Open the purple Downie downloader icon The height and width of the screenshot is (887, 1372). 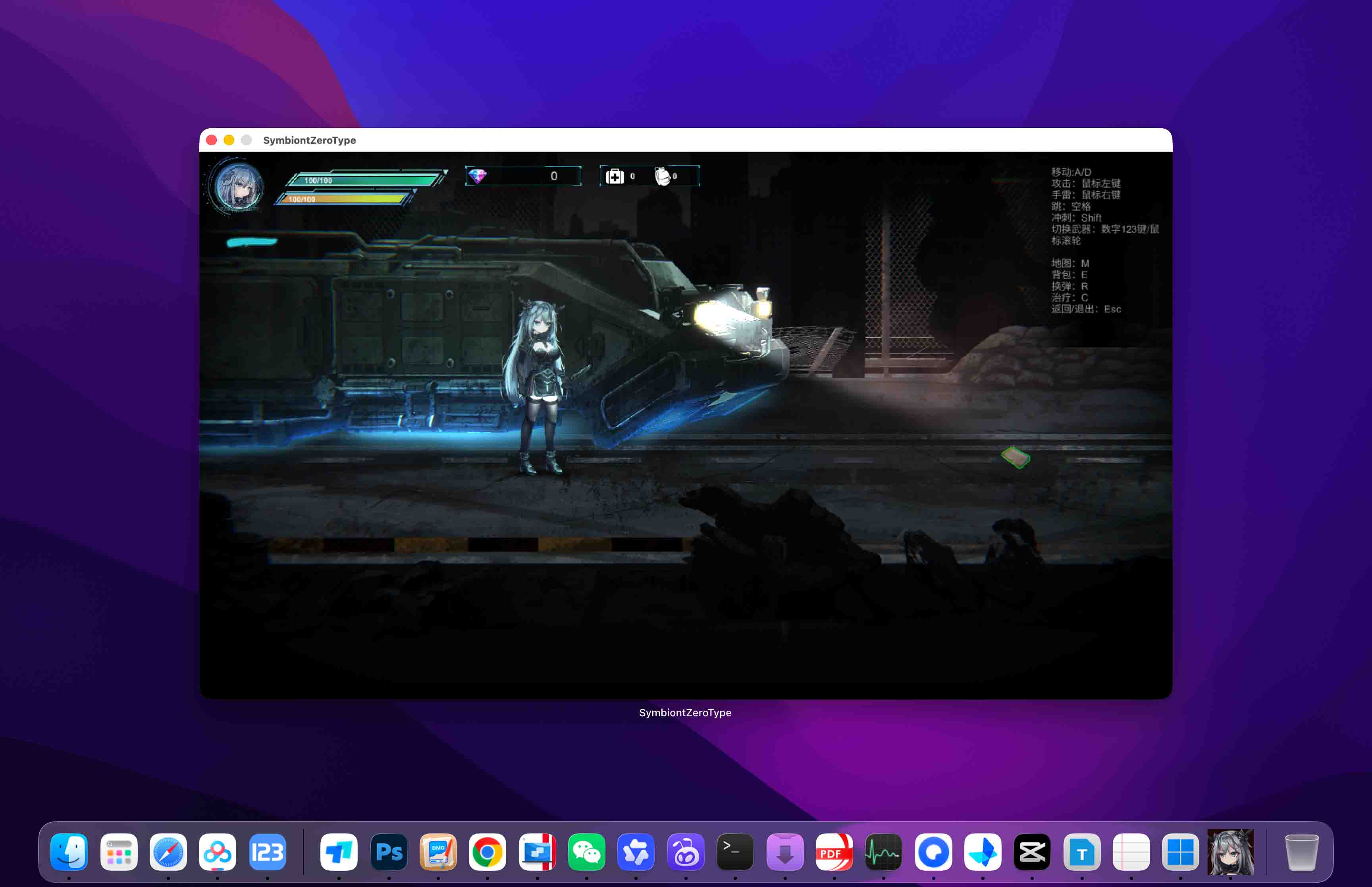click(785, 852)
